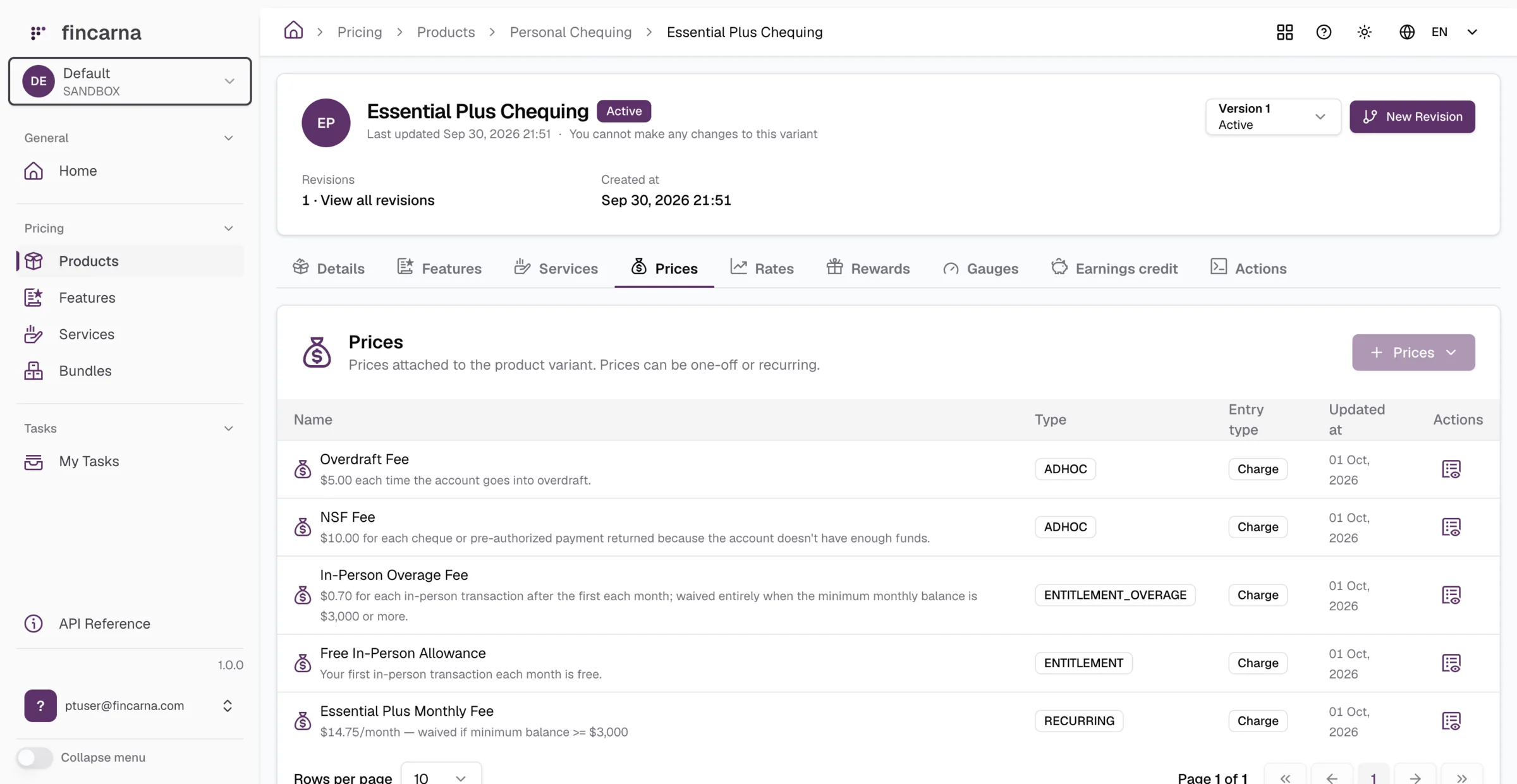Click the My Tasks inbox icon

(x=34, y=462)
